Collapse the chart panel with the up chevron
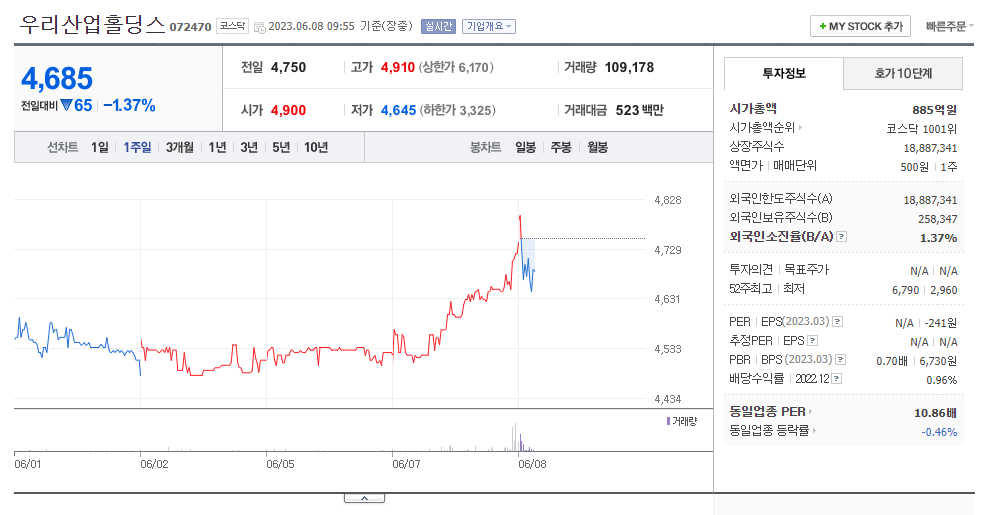1005x515 pixels. pos(364,498)
